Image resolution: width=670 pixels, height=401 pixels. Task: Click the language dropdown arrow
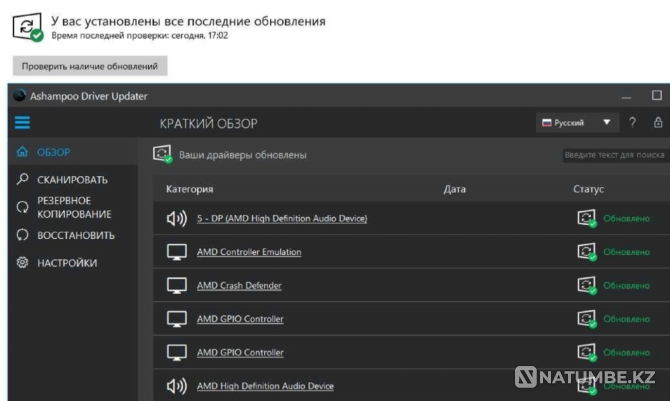click(x=606, y=123)
